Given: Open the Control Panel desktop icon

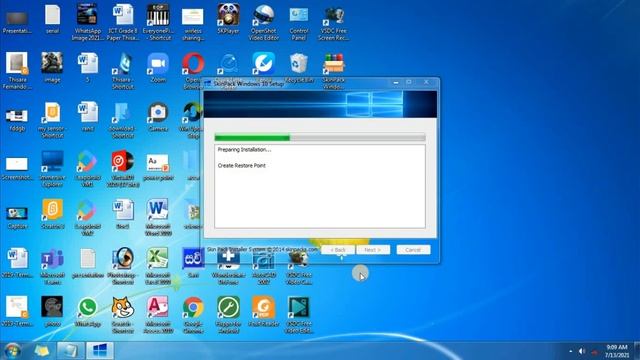Looking at the screenshot, I should (299, 22).
